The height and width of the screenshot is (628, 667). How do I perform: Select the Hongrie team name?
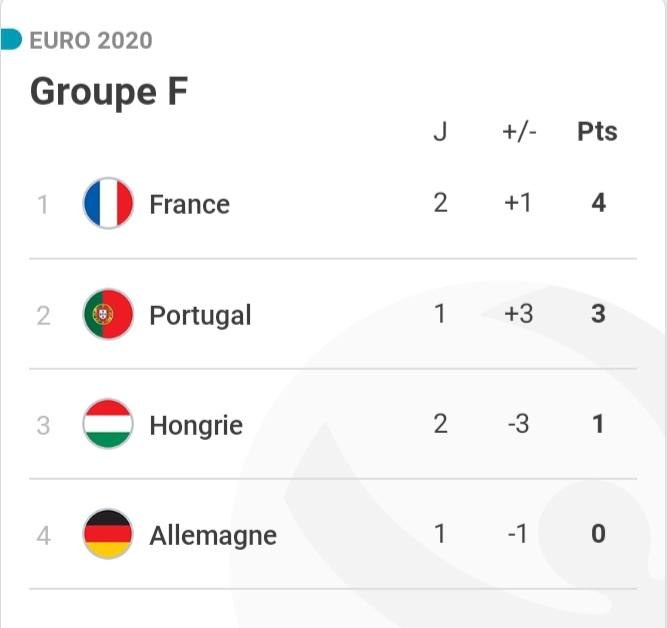click(196, 425)
